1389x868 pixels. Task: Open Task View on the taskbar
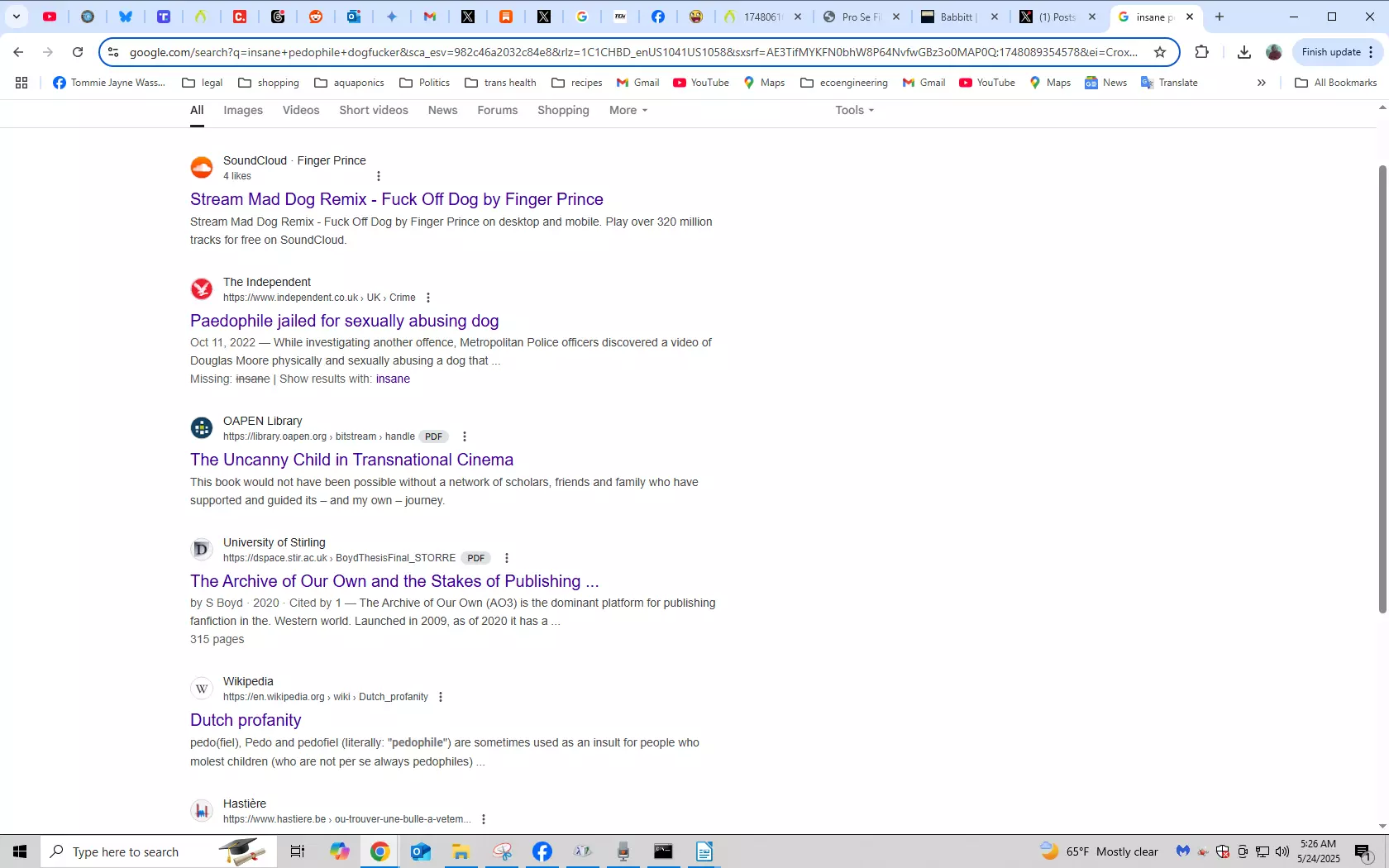pyautogui.click(x=298, y=851)
